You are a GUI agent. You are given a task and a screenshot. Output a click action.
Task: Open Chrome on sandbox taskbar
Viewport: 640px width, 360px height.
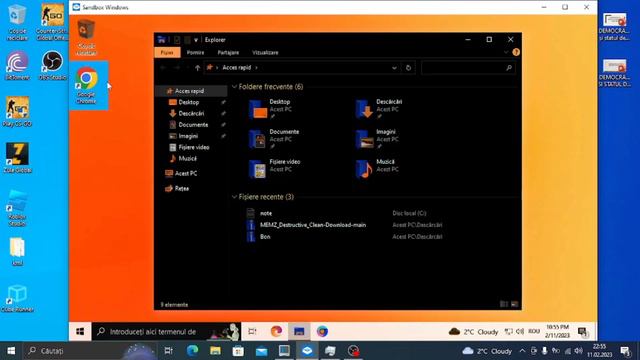pyautogui.click(x=322, y=331)
